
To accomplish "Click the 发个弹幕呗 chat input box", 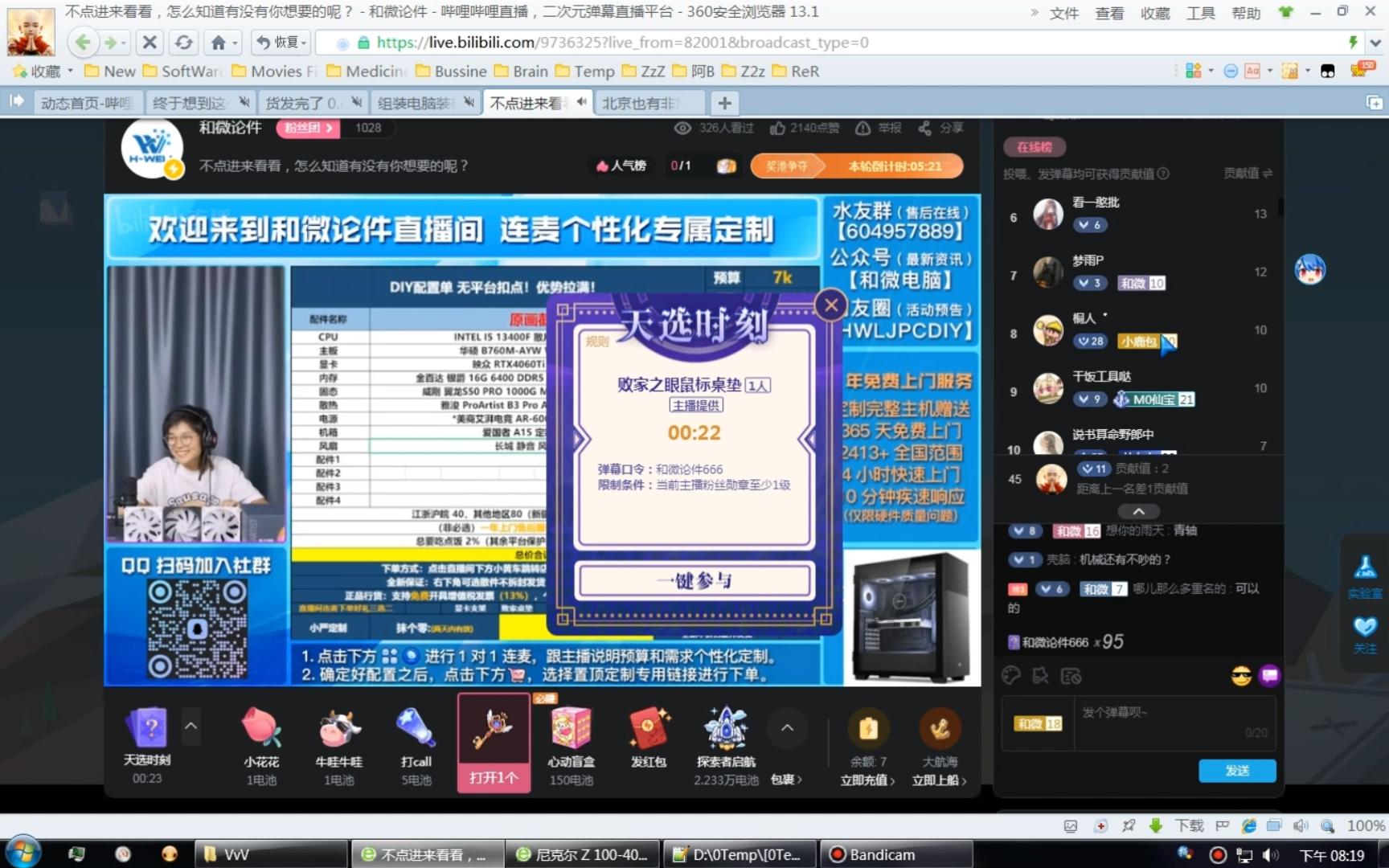I will tap(1175, 723).
